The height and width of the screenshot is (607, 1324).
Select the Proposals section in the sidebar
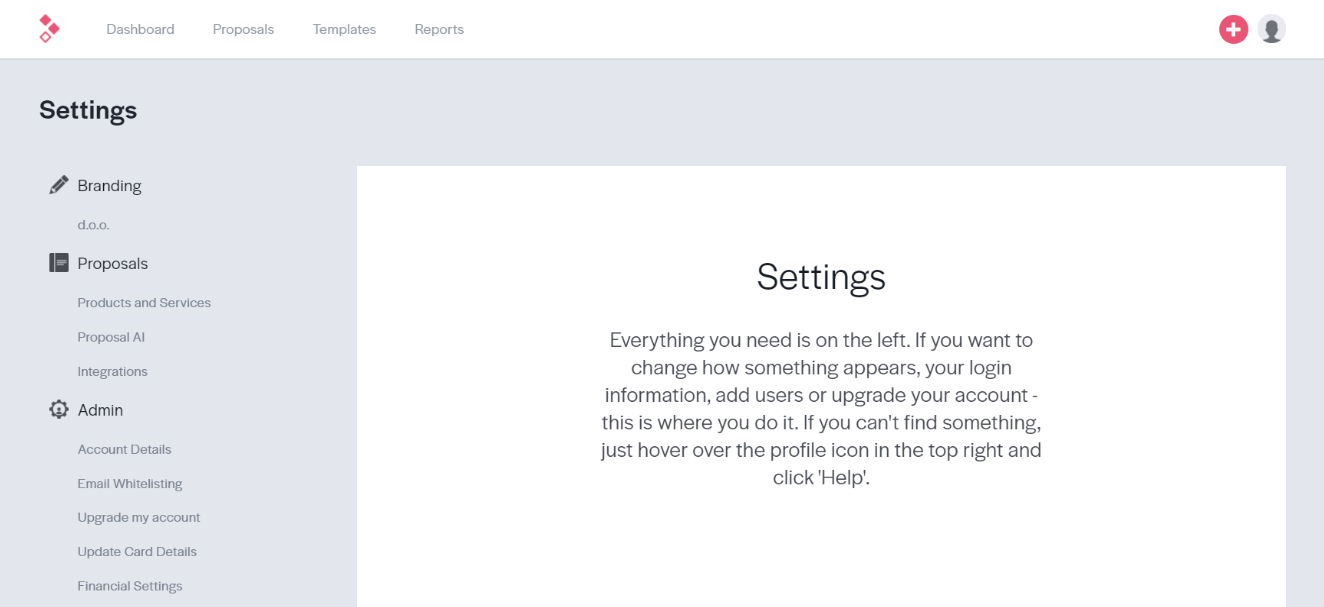[112, 264]
